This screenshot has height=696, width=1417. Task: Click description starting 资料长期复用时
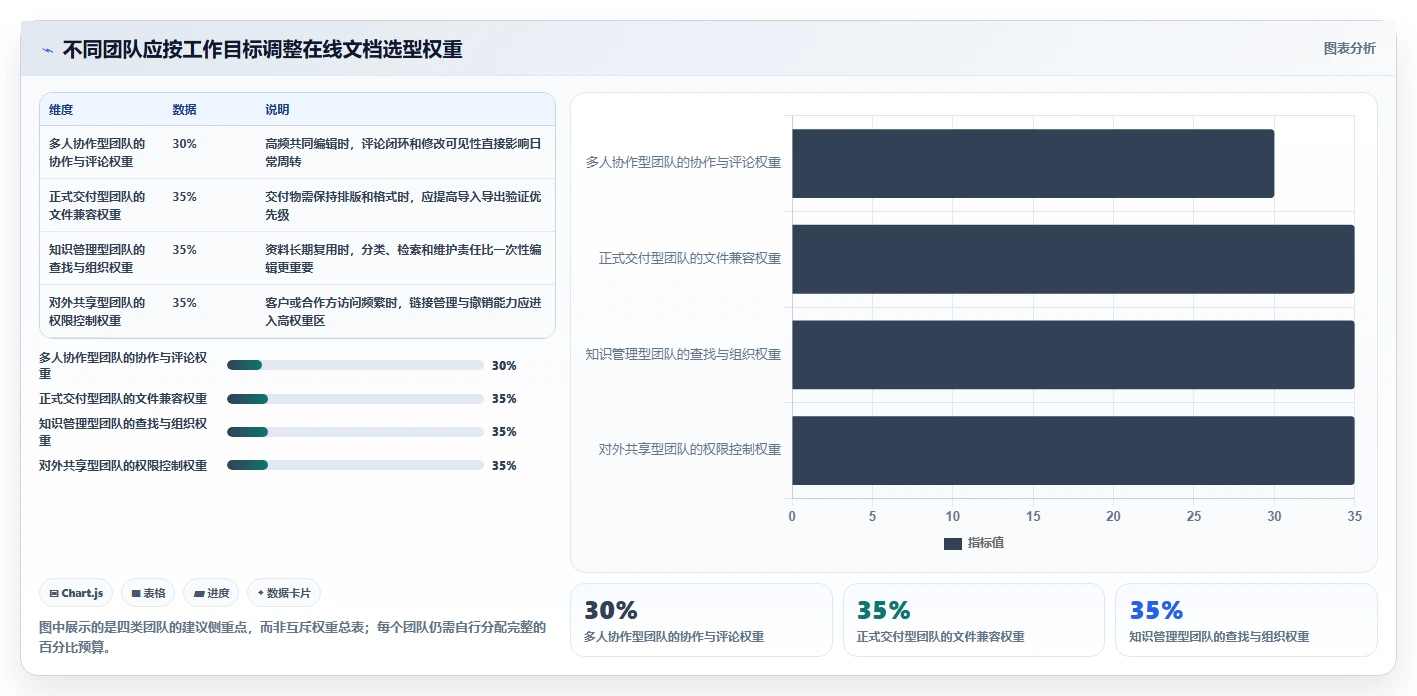tap(404, 258)
